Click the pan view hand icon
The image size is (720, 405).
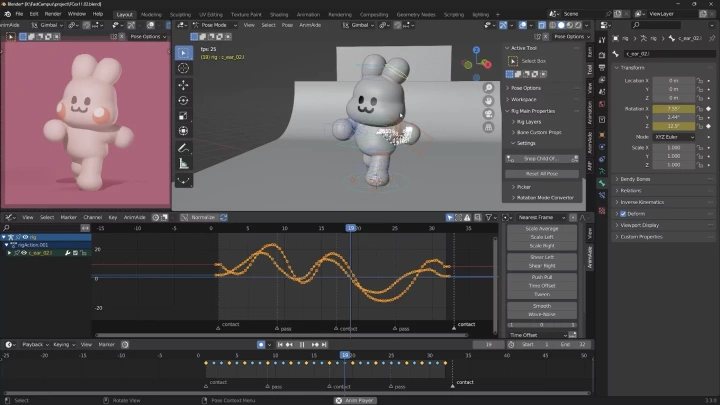pyautogui.click(x=489, y=101)
